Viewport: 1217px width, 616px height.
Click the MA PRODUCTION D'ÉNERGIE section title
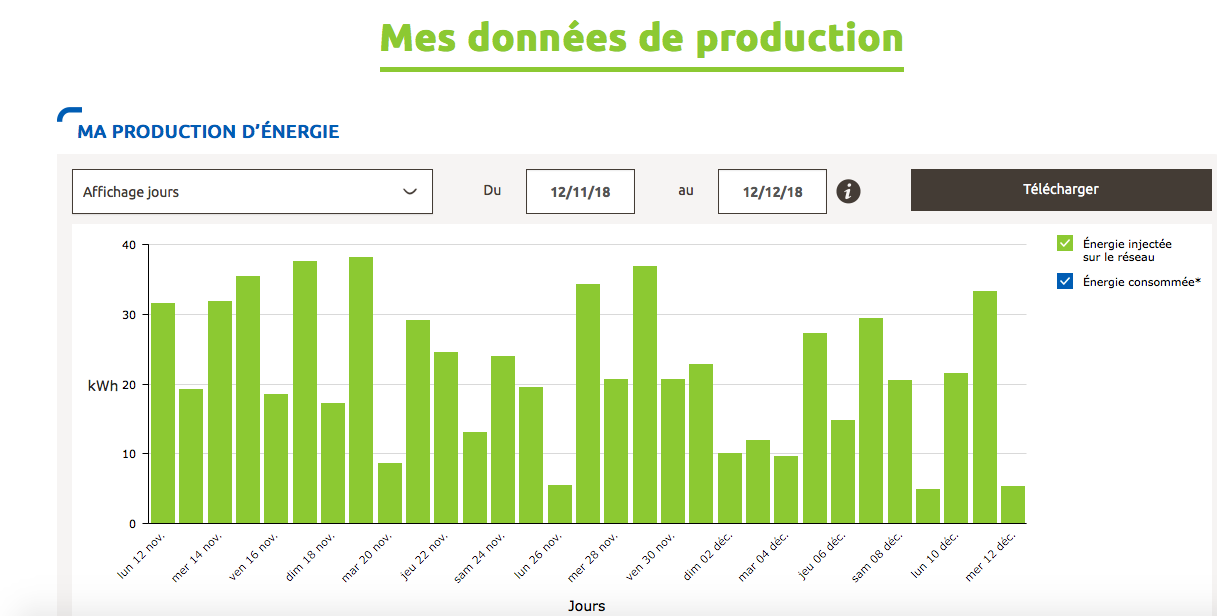[x=208, y=131]
